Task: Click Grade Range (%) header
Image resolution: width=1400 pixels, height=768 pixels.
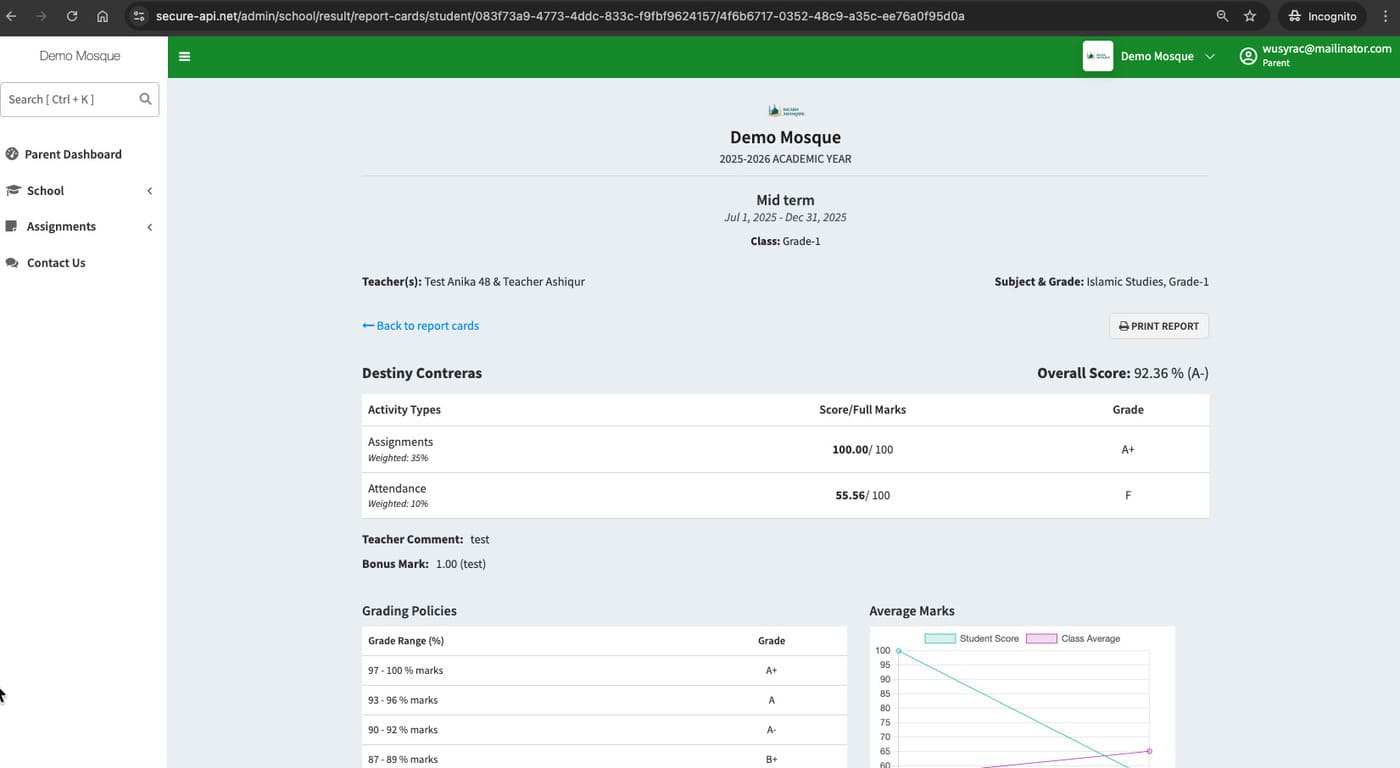Action: pyautogui.click(x=406, y=641)
